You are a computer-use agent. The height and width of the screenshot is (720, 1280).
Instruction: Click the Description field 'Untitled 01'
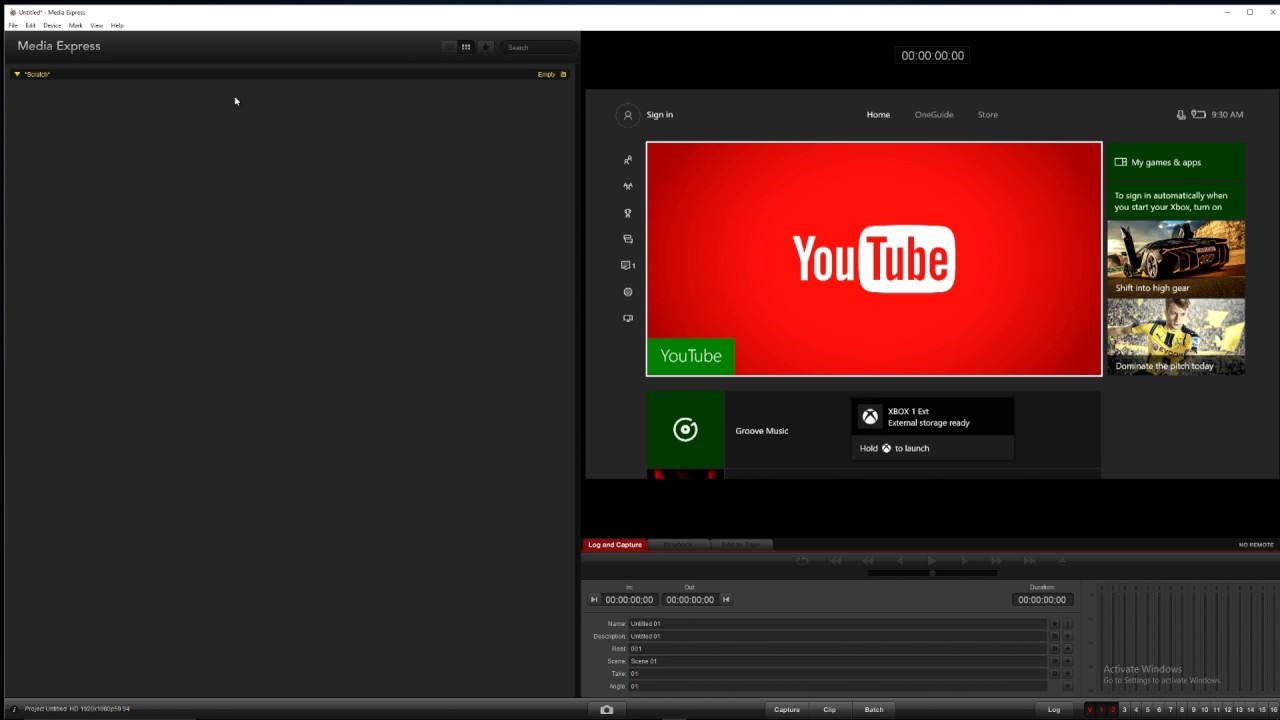coord(837,636)
